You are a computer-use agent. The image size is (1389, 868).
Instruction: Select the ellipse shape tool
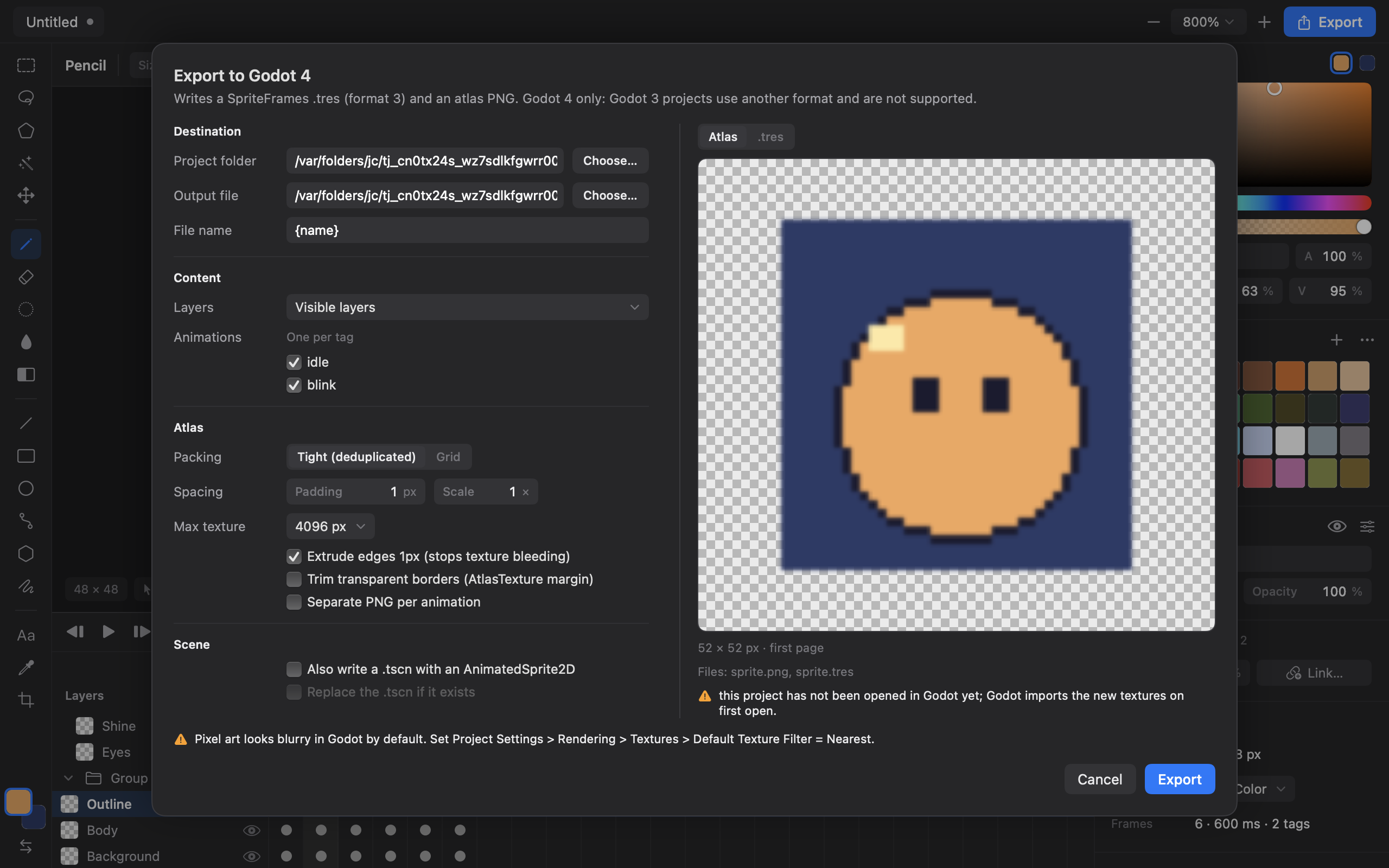tap(26, 489)
